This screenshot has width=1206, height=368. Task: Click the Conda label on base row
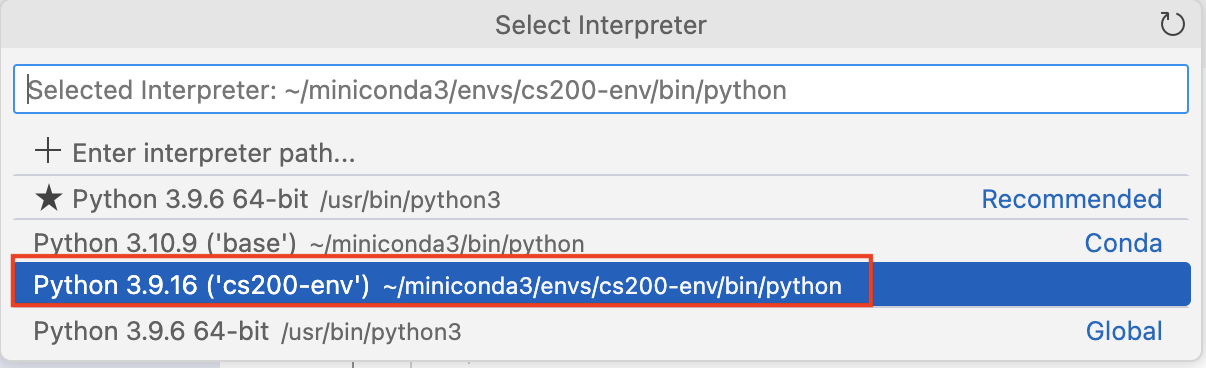(1123, 243)
